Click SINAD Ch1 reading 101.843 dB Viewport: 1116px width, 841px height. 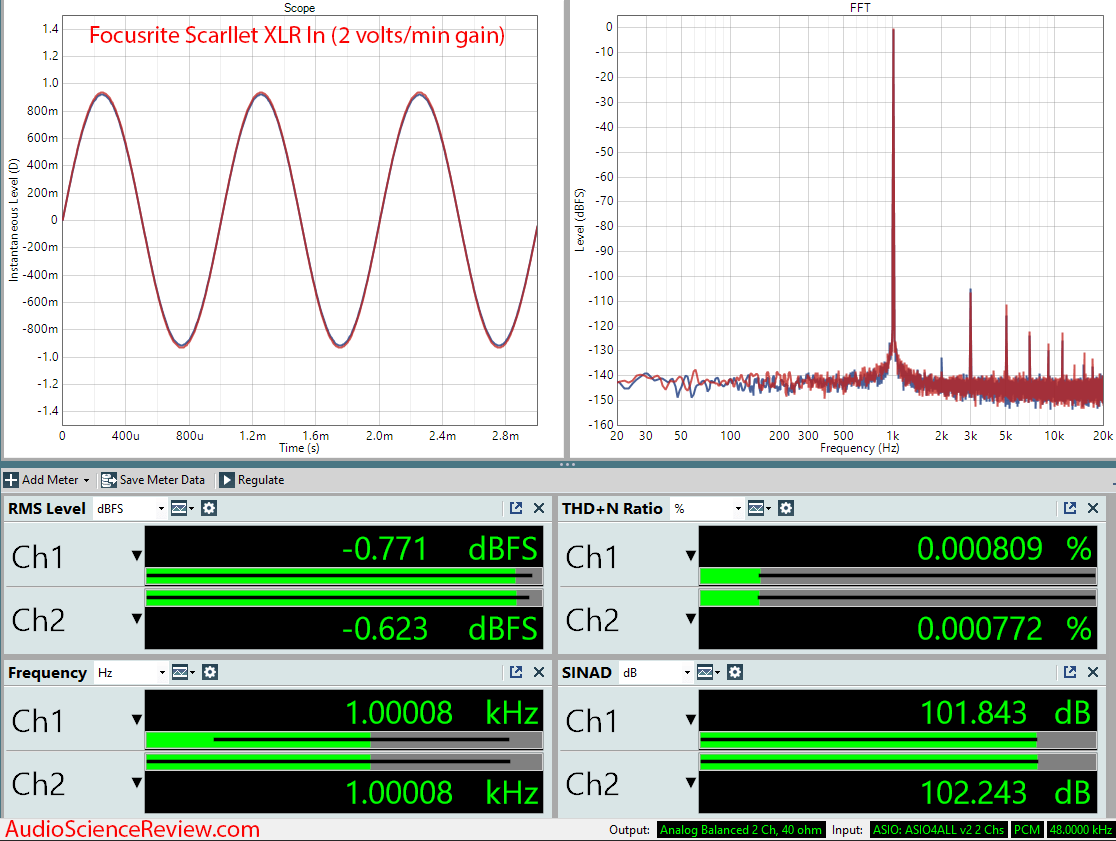pyautogui.click(x=1006, y=713)
